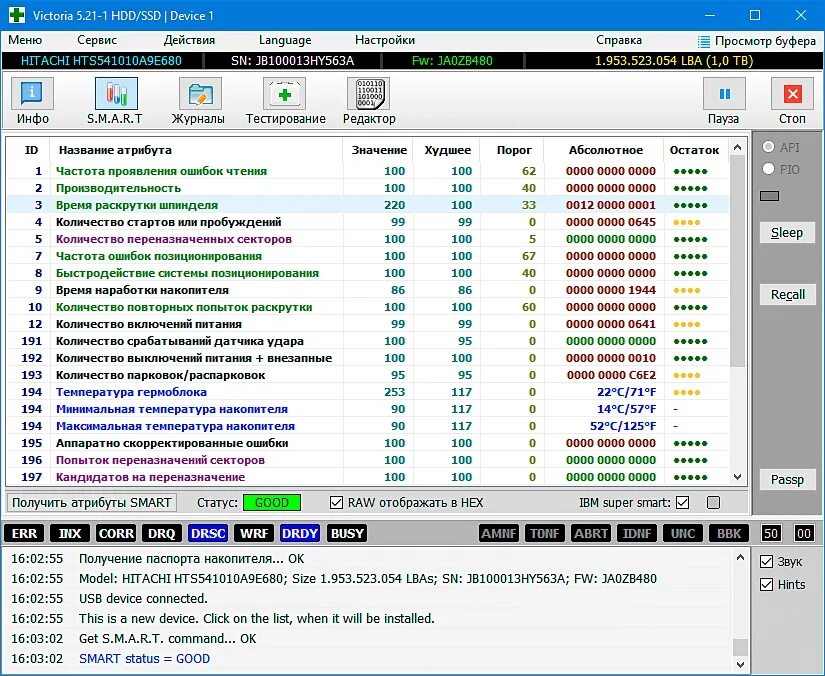The width and height of the screenshot is (825, 676).
Task: Click the Recall button
Action: pos(787,295)
